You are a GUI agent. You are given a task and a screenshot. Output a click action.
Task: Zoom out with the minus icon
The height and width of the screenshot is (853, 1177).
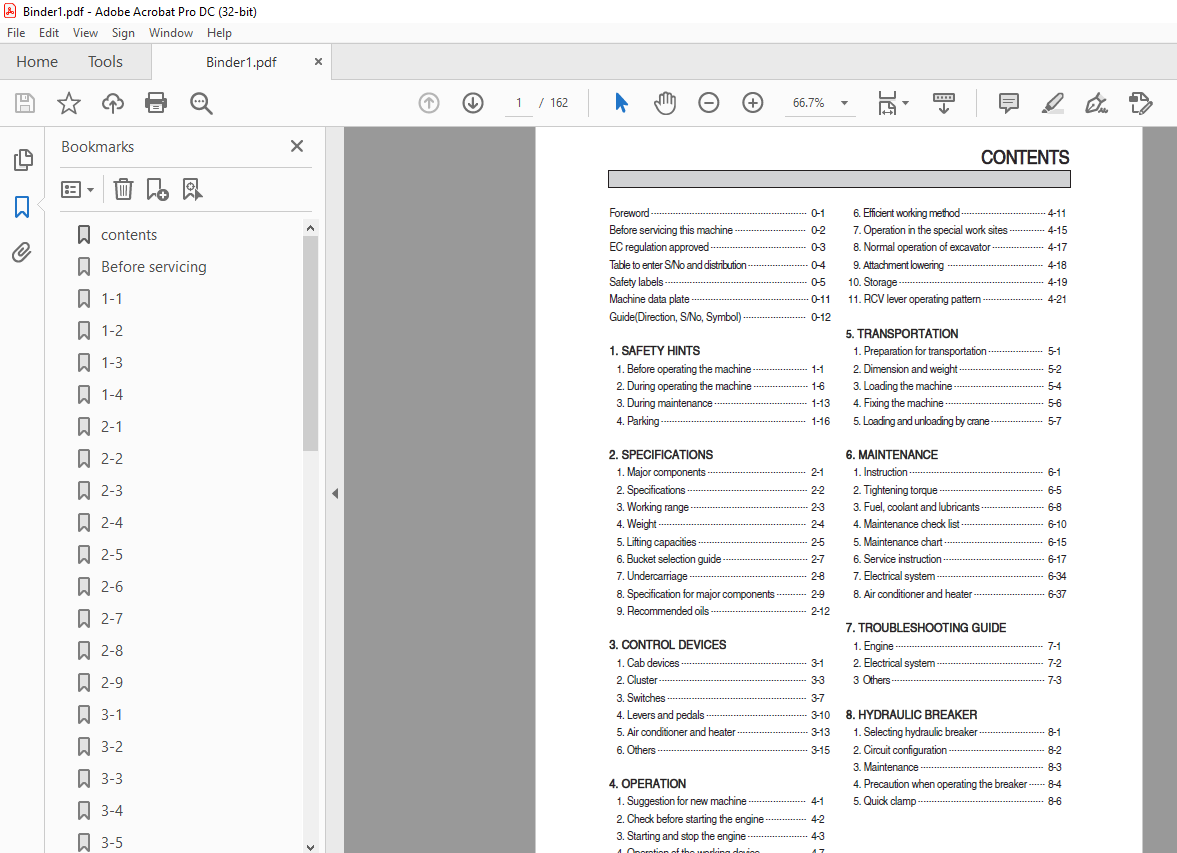[709, 103]
